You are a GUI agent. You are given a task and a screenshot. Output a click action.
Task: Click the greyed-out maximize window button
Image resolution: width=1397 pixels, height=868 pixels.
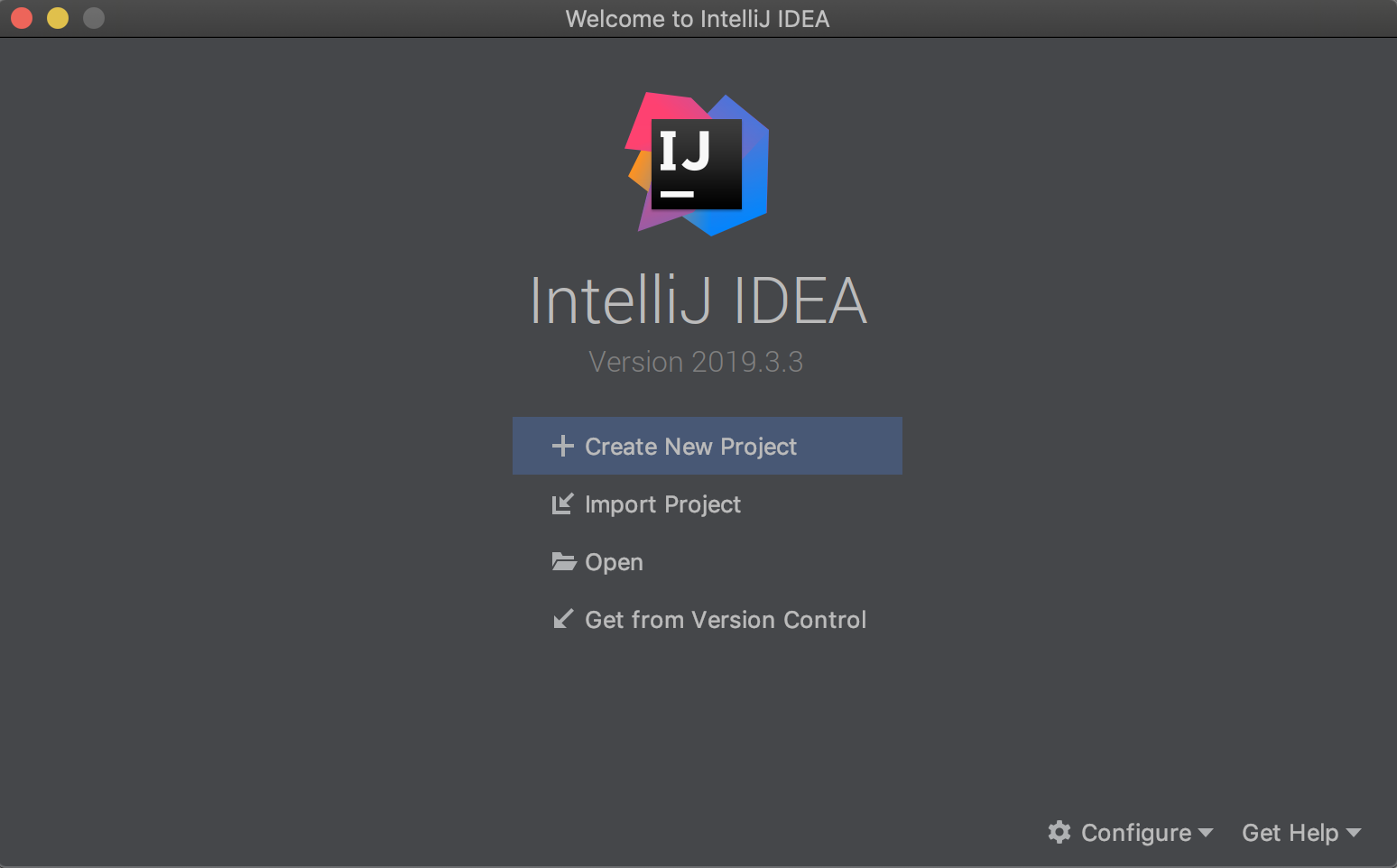tap(94, 18)
